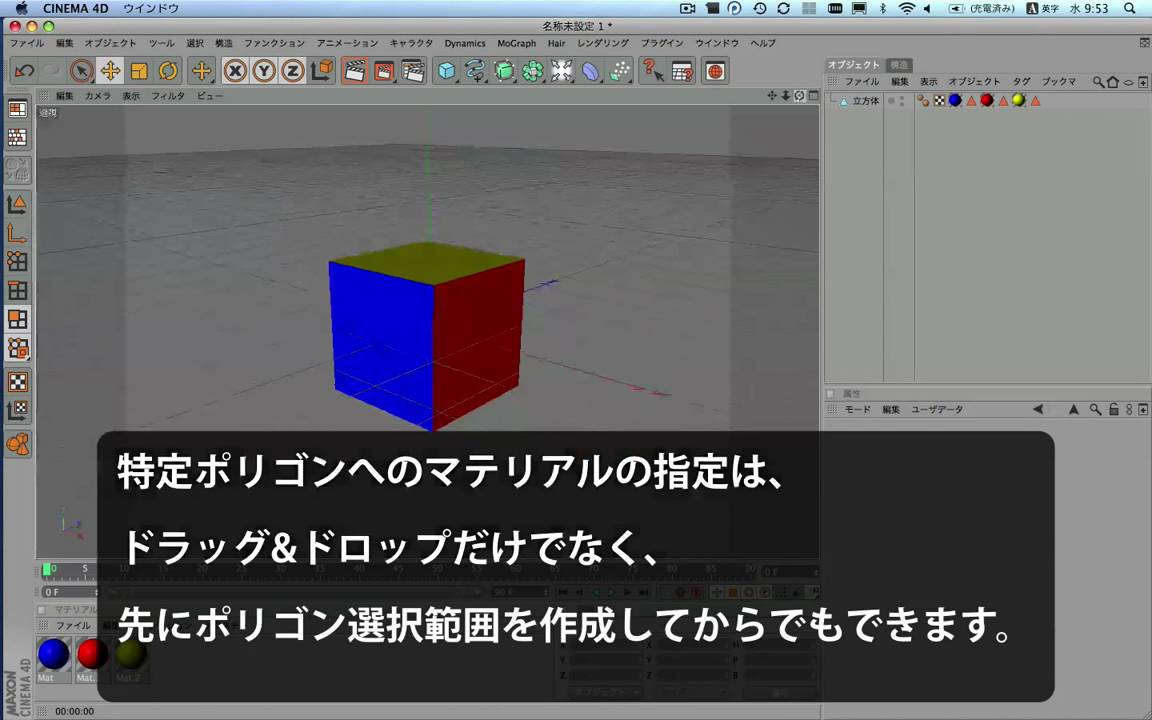The height and width of the screenshot is (720, 1152).
Task: Switch to Polygons mode
Action: 18,319
